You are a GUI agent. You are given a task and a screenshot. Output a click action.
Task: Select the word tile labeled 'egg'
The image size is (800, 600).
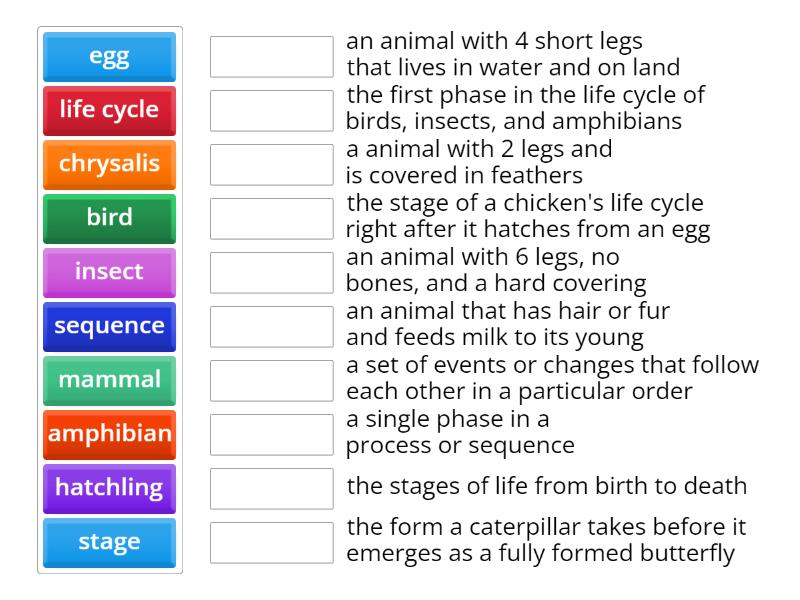coord(109,57)
